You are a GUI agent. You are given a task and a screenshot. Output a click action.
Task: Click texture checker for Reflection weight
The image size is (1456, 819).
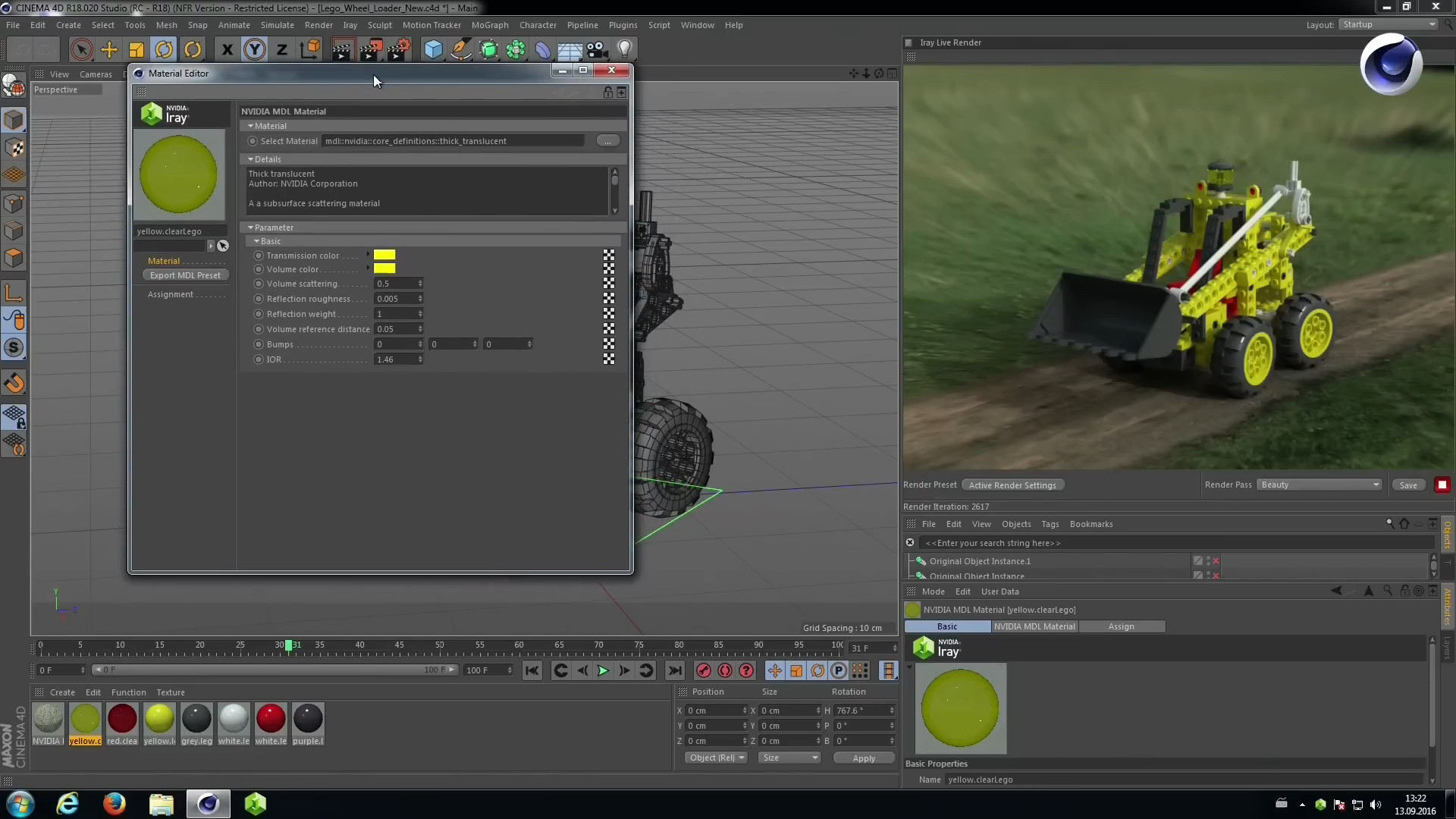609,314
